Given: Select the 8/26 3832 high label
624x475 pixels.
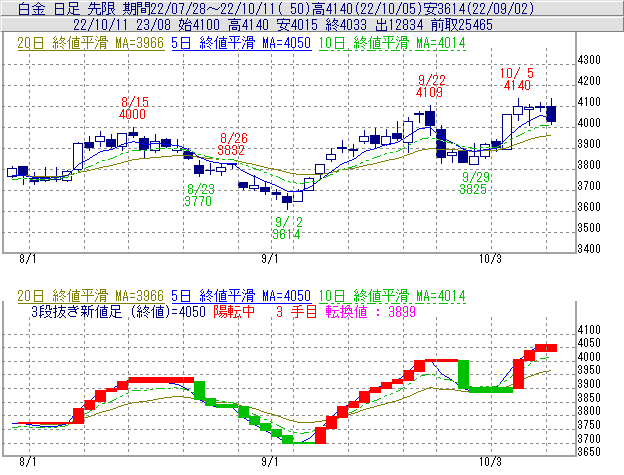Looking at the screenshot, I should pos(232,144).
